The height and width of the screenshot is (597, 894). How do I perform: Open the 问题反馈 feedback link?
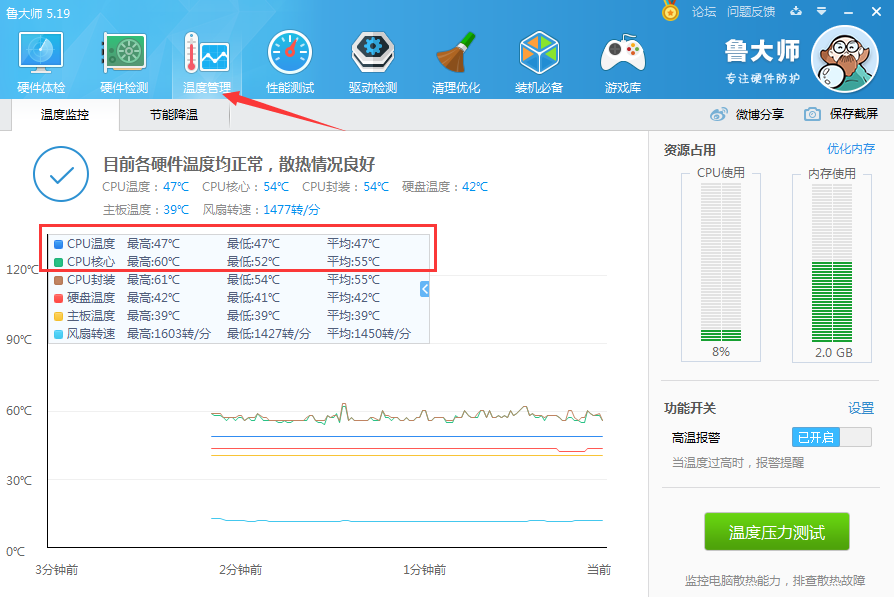click(x=751, y=11)
